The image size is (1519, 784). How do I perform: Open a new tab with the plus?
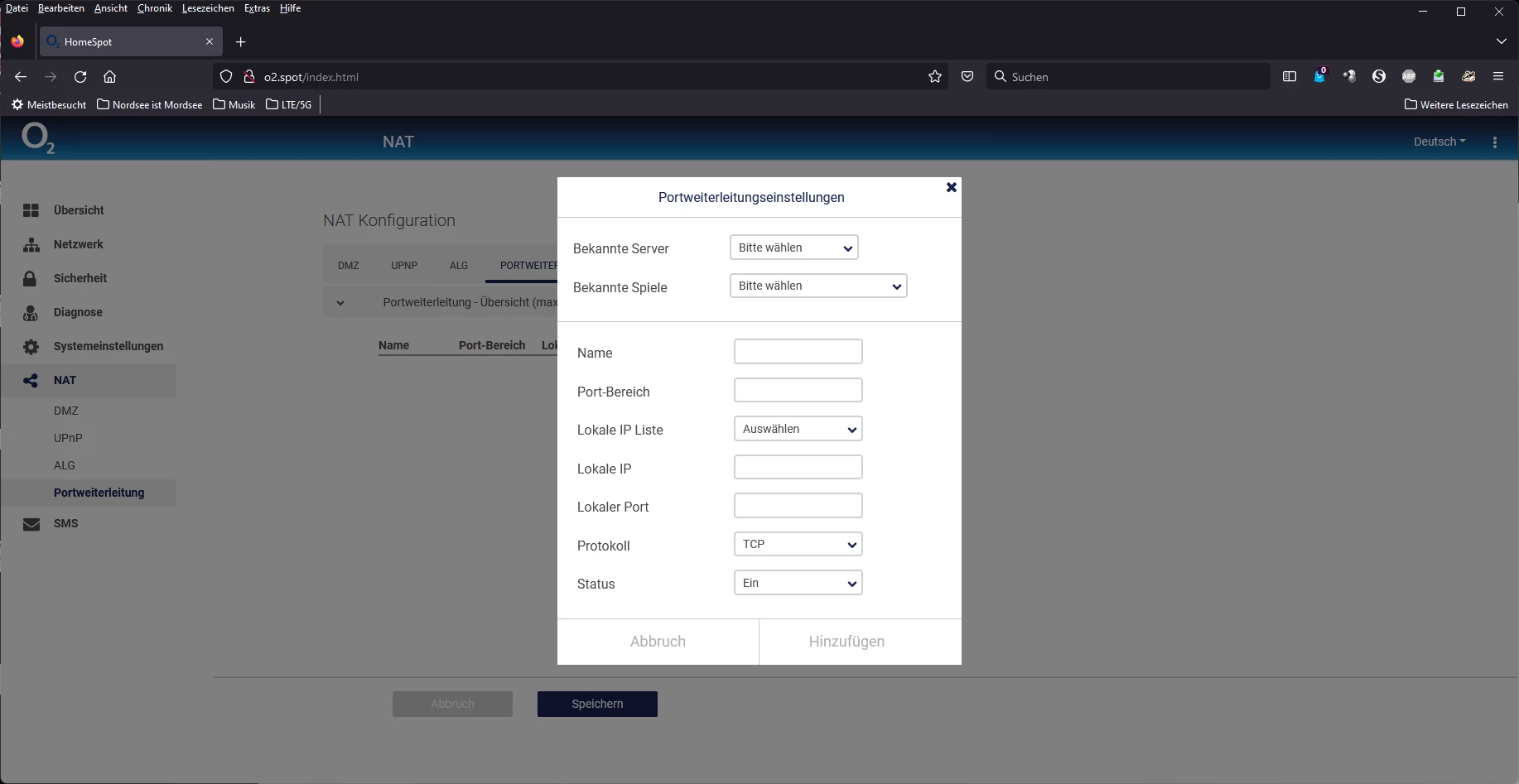click(x=241, y=42)
